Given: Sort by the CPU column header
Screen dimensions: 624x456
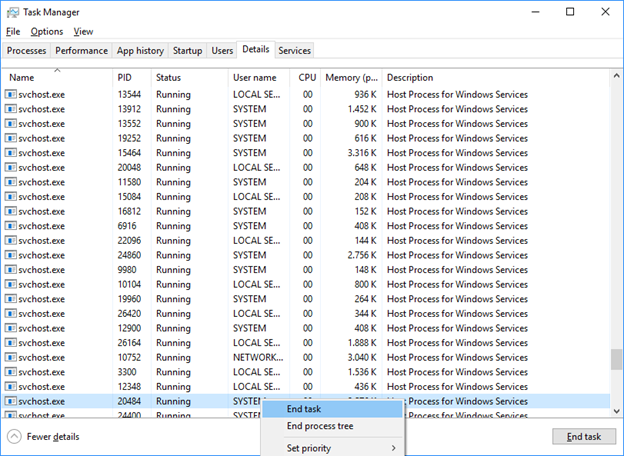Looking at the screenshot, I should click(x=305, y=78).
